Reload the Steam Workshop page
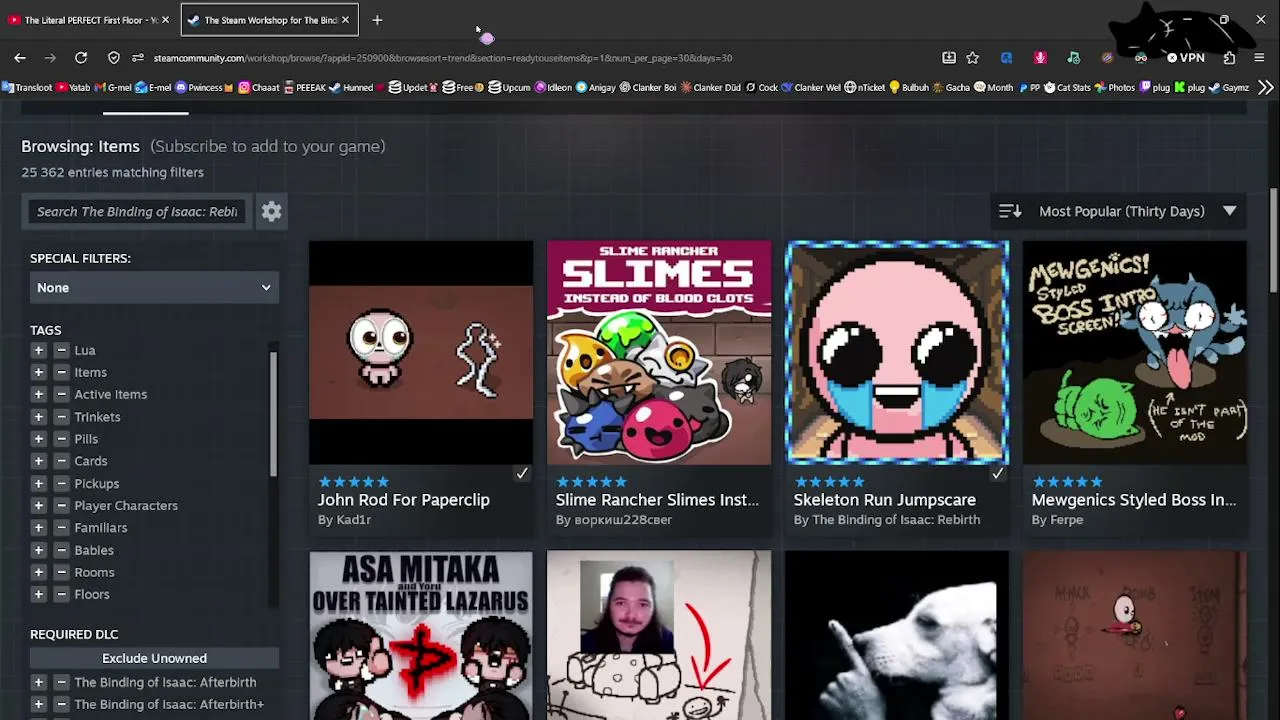 pos(81,58)
